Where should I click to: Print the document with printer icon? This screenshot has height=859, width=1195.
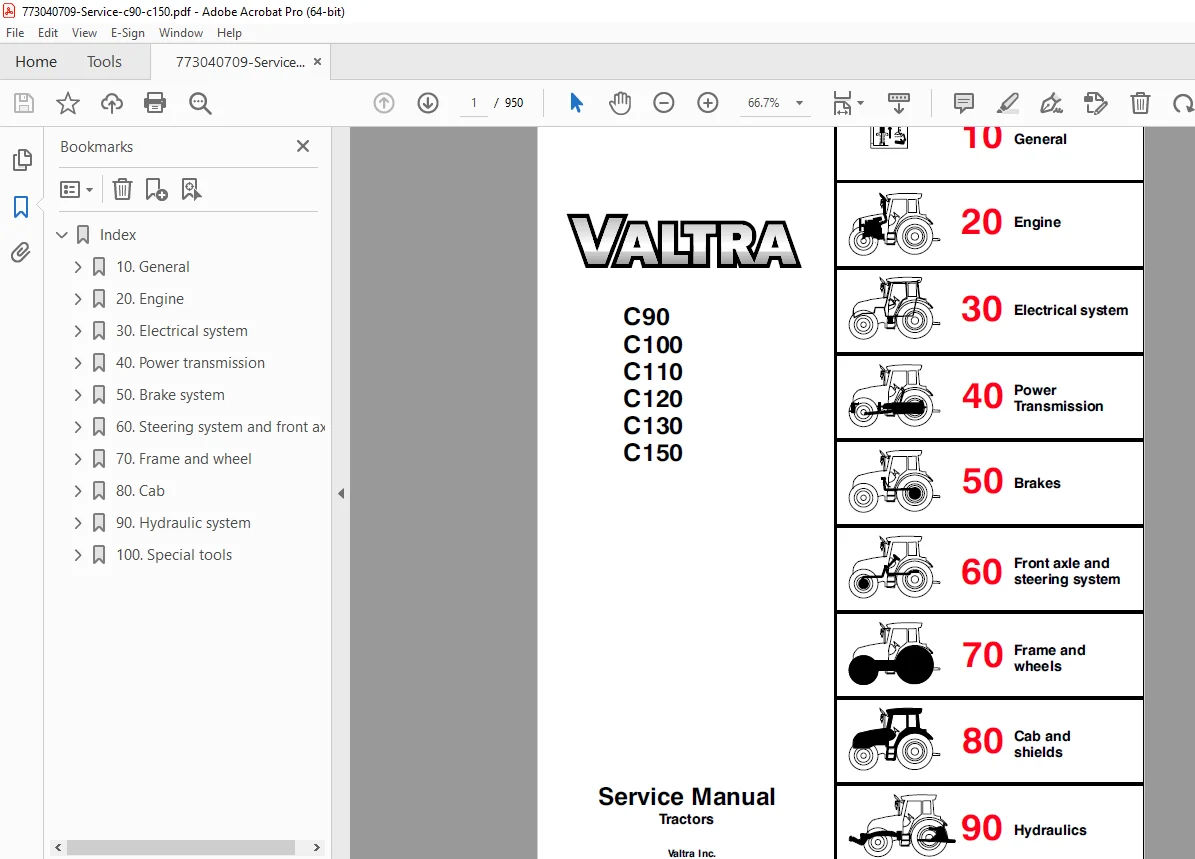pos(155,103)
